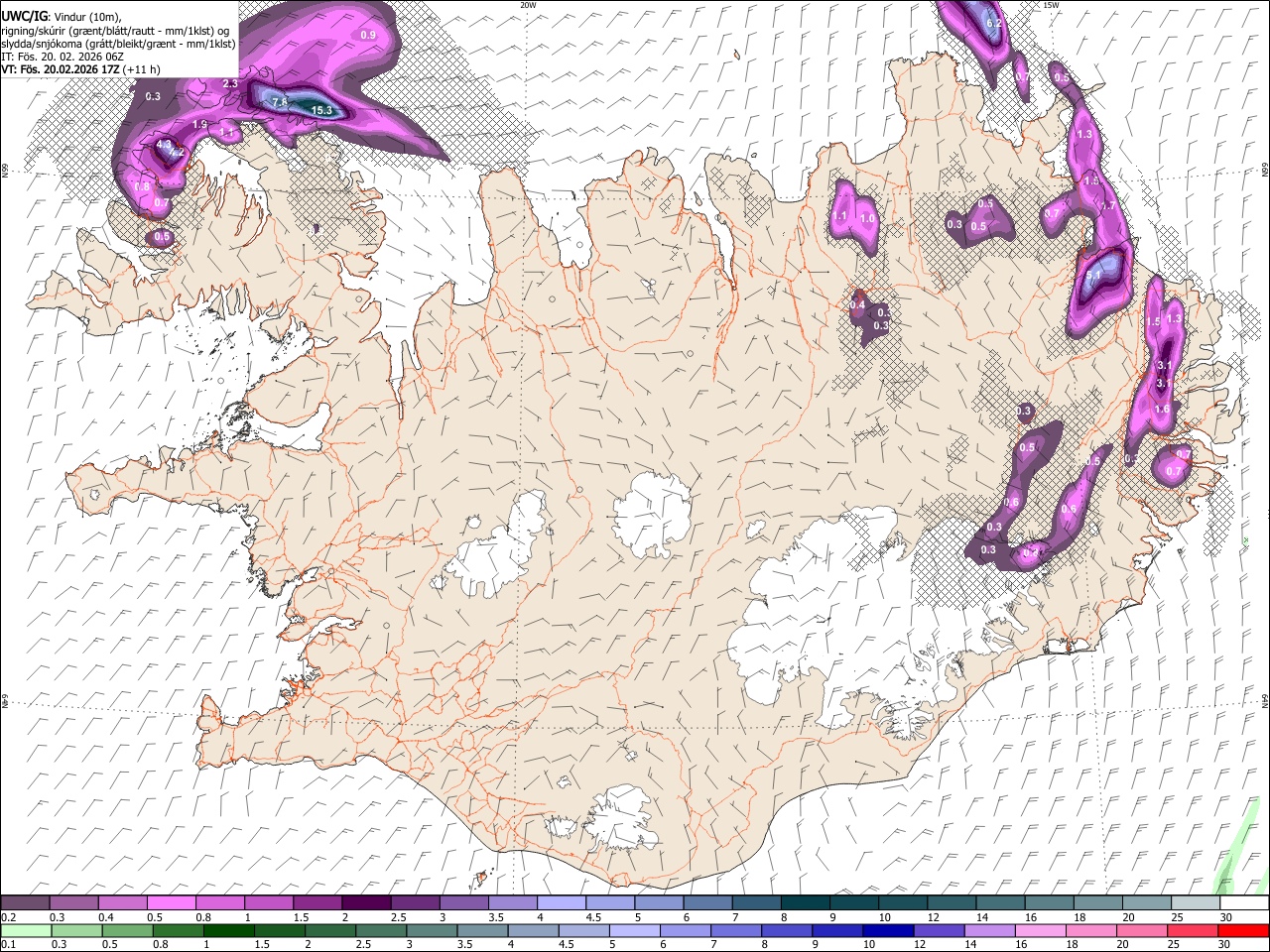Pick the lavender snow swatch between 4 and 4.5

561,902
